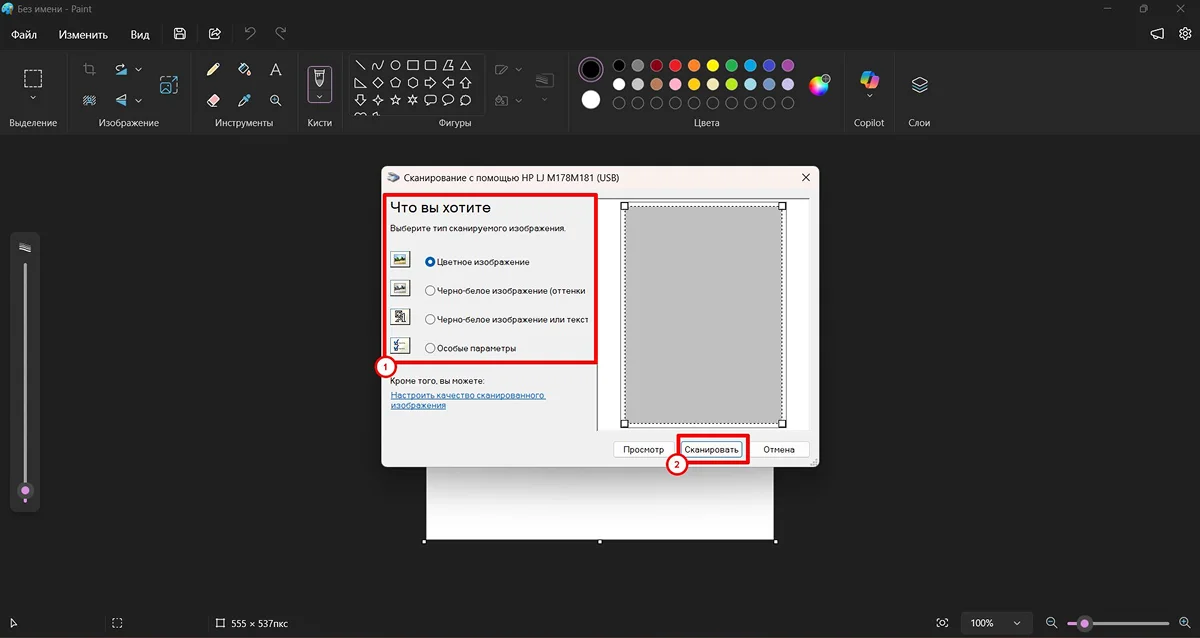
Task: Choose black-and-white image or text option
Action: point(430,320)
